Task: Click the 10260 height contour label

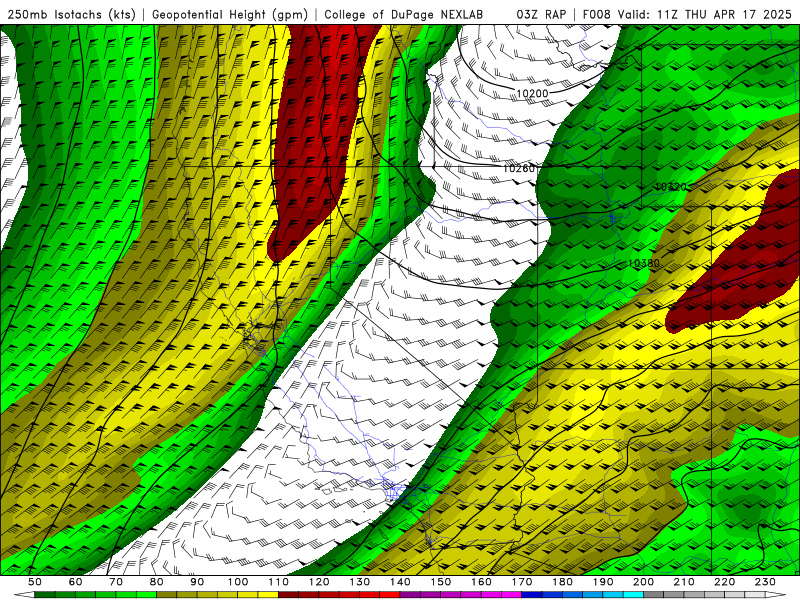Action: tap(519, 168)
